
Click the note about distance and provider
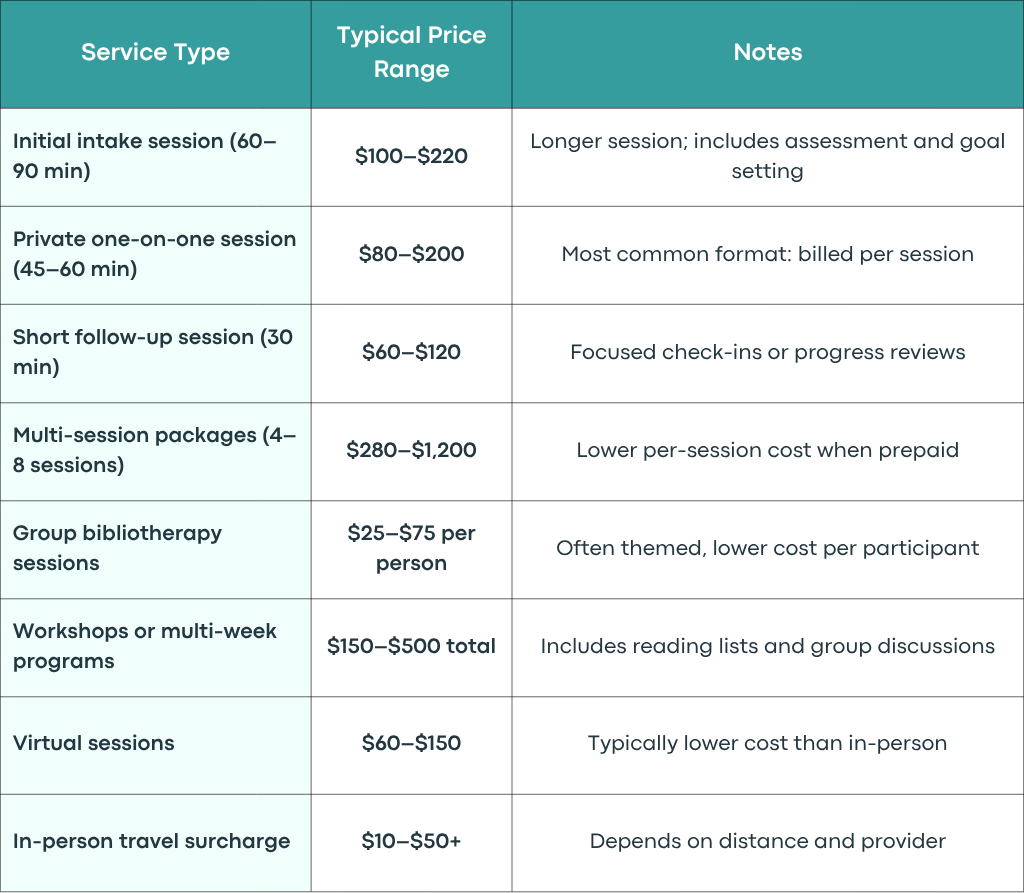767,842
